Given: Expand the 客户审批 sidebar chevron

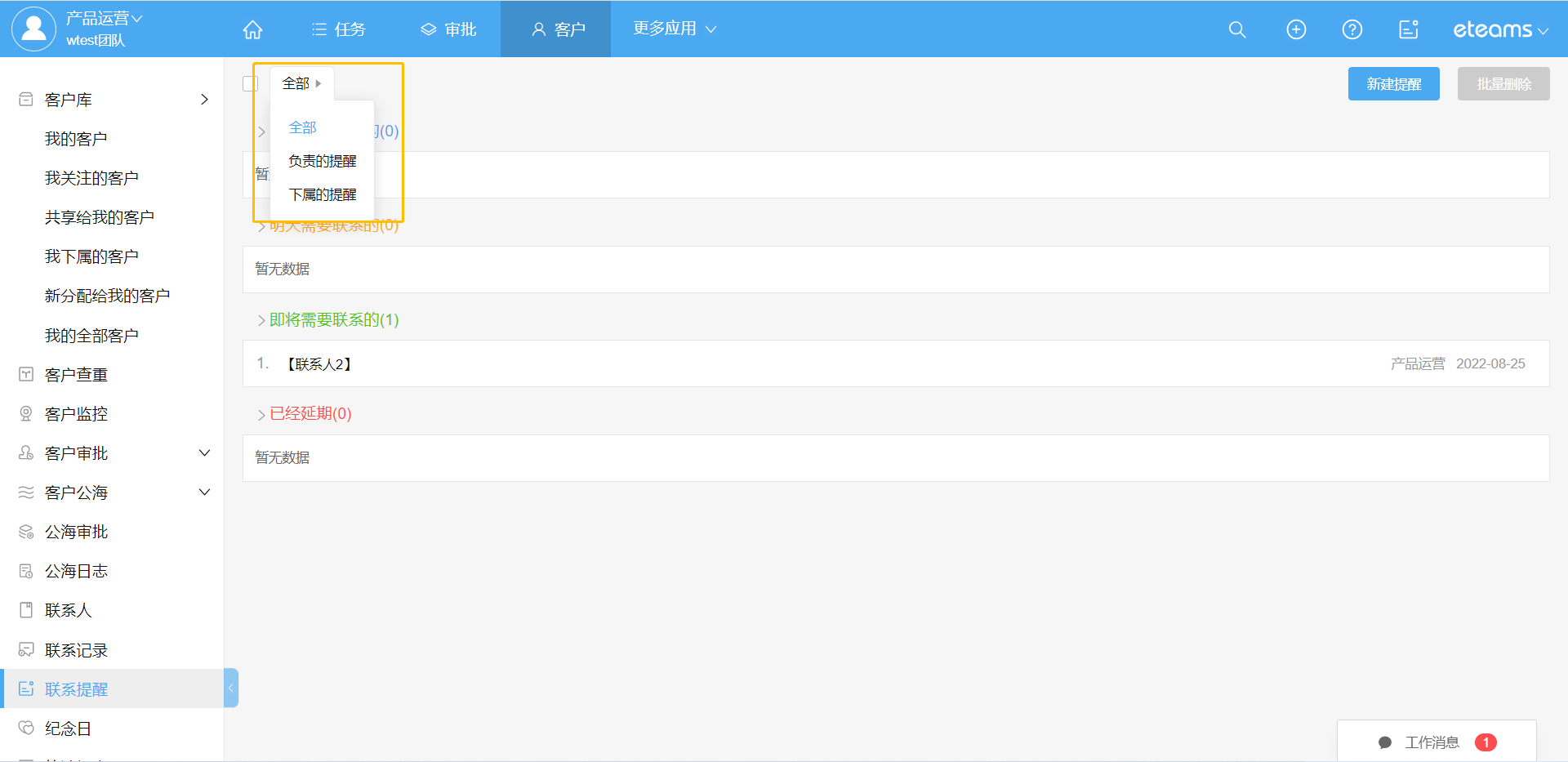Looking at the screenshot, I should pyautogui.click(x=204, y=453).
